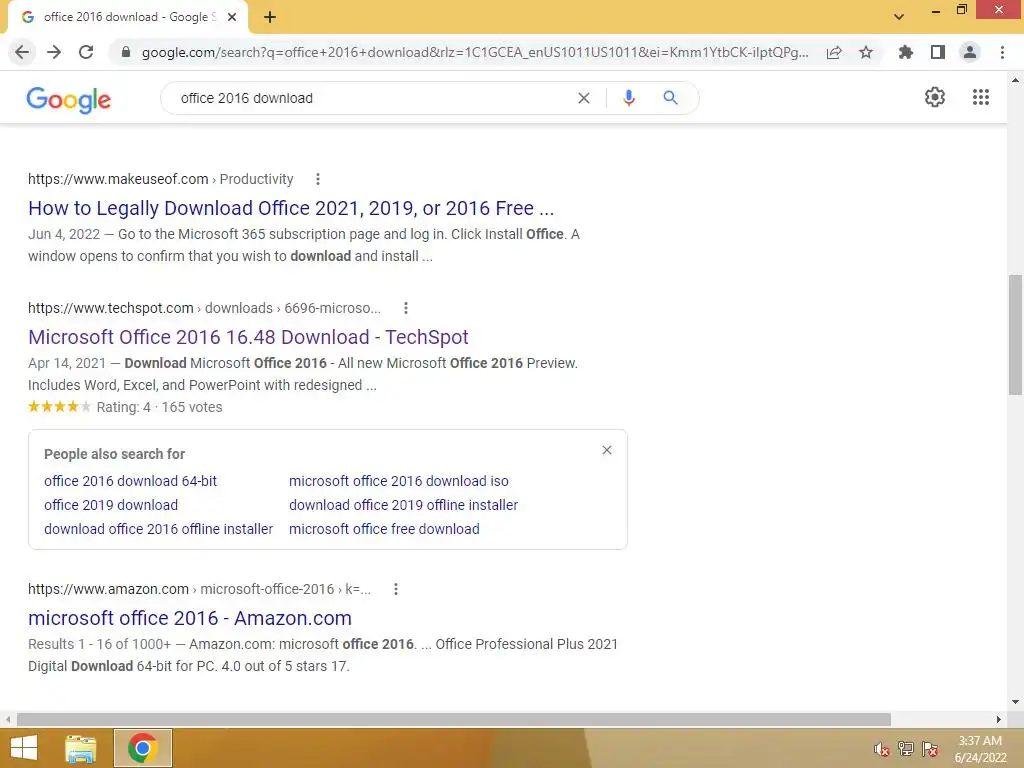The width and height of the screenshot is (1024, 768).
Task: Clear the search box text
Action: tap(584, 98)
